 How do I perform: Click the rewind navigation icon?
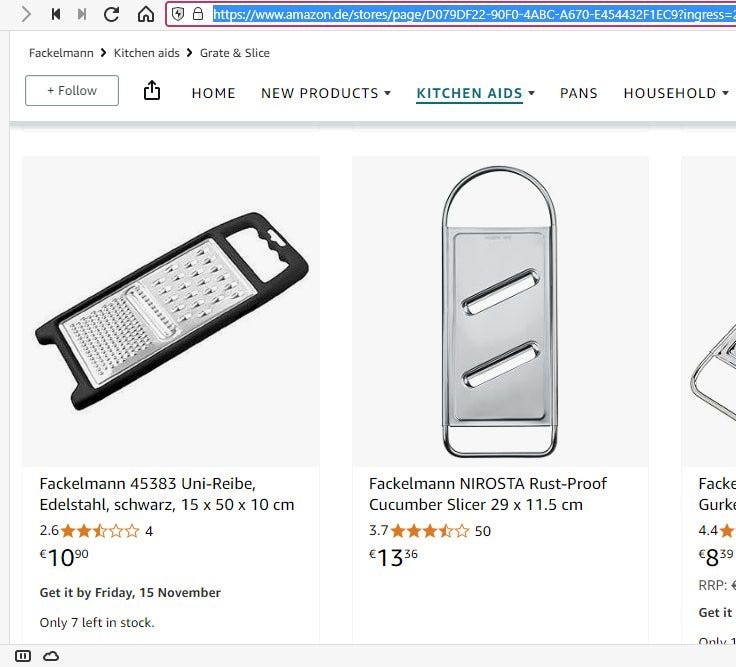pos(56,14)
